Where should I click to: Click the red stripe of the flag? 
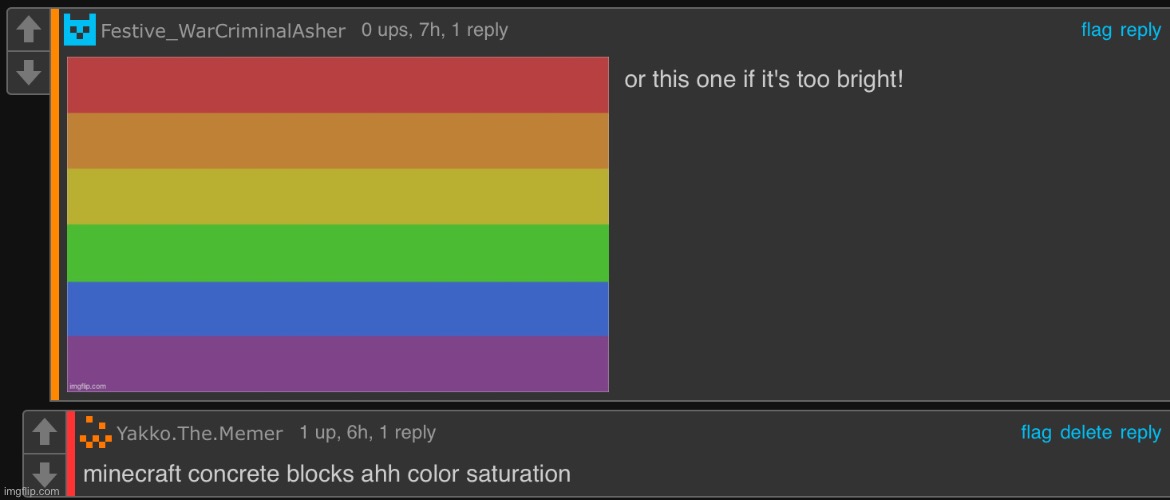click(x=338, y=85)
